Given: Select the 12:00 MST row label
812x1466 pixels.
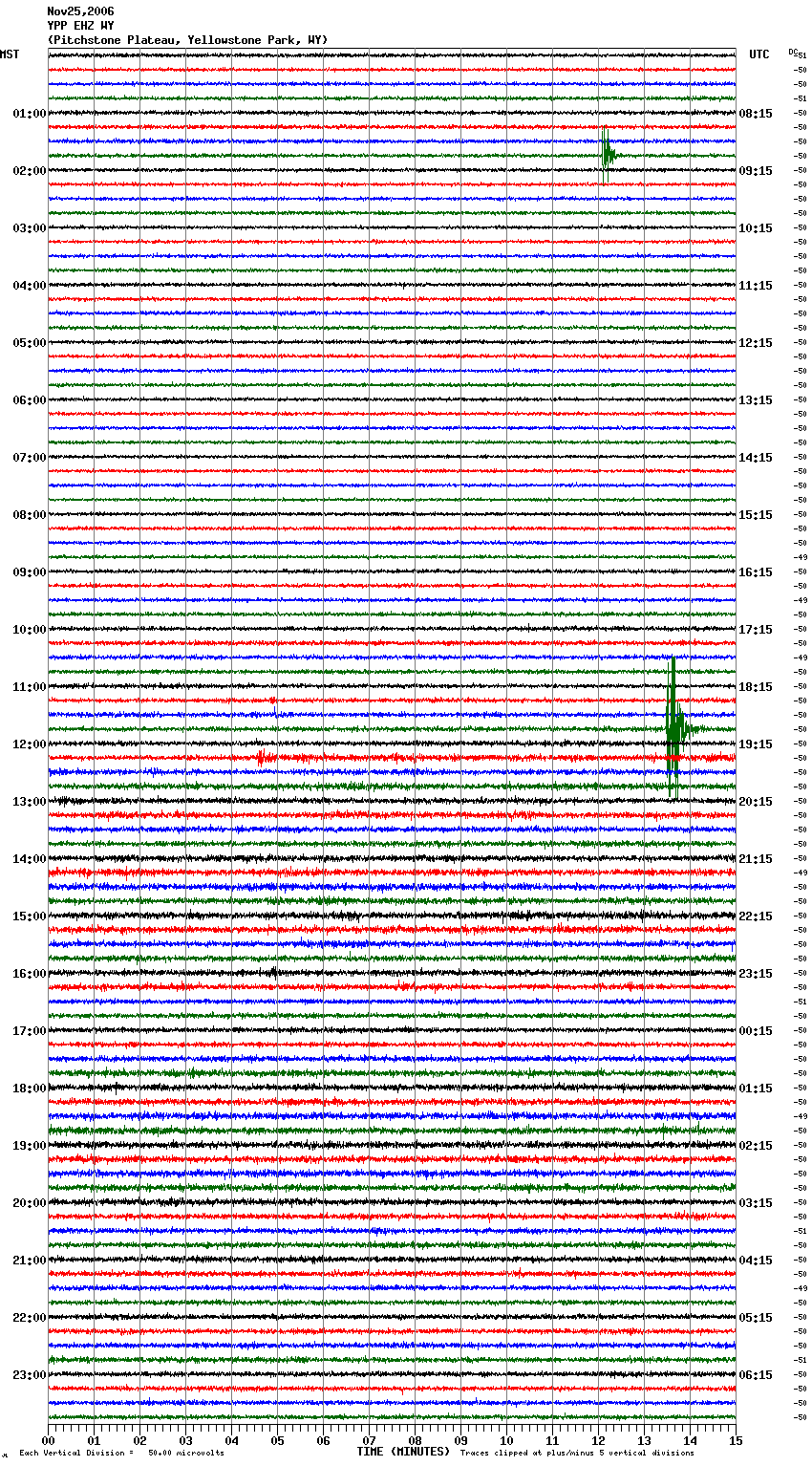Looking at the screenshot, I should (30, 744).
